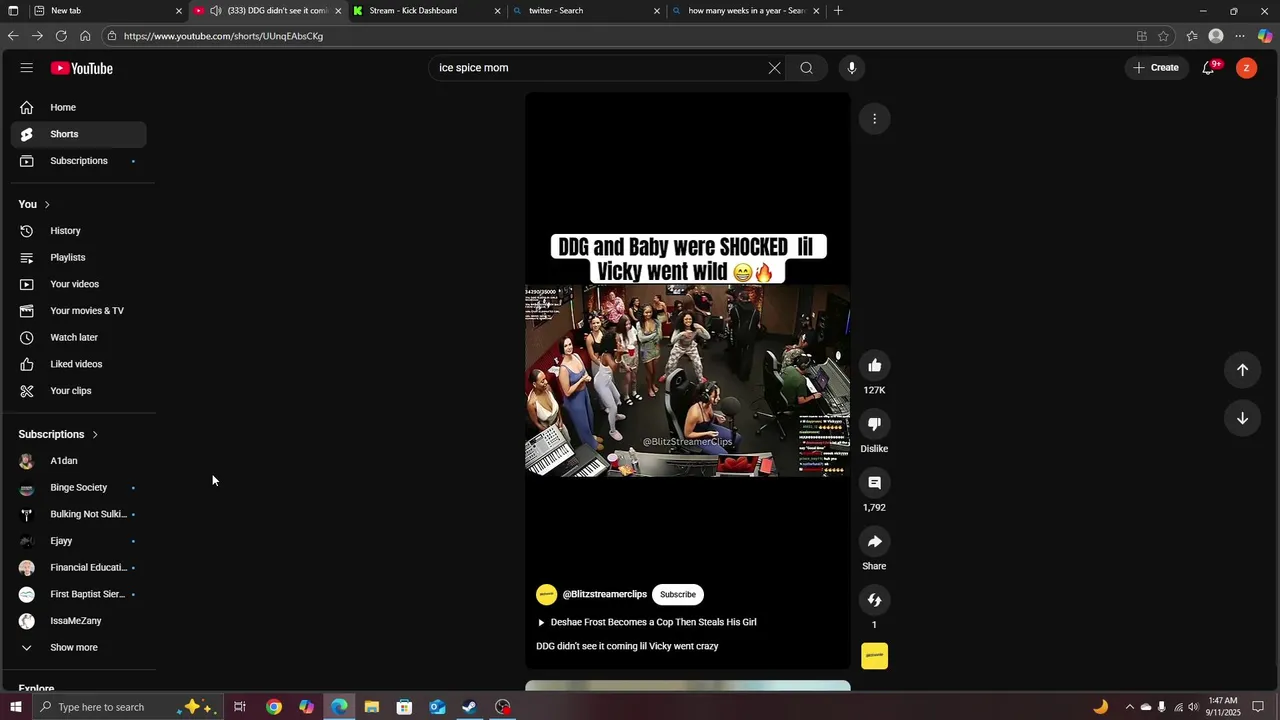The width and height of the screenshot is (1280, 720).
Task: Mute the YouTube tab audio icon
Action: (215, 11)
